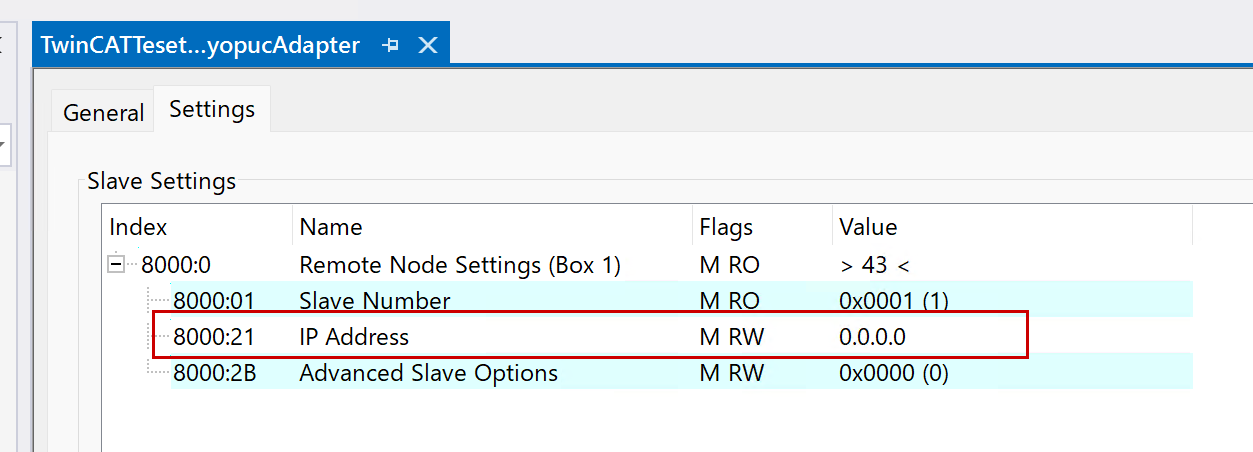Select the 8000:21 index entry
The image size is (1253, 452).
213,337
